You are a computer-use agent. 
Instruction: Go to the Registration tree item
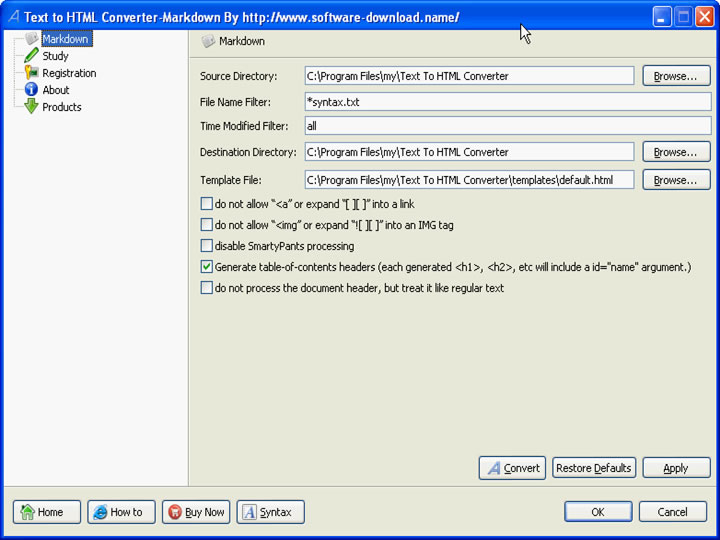click(x=69, y=73)
